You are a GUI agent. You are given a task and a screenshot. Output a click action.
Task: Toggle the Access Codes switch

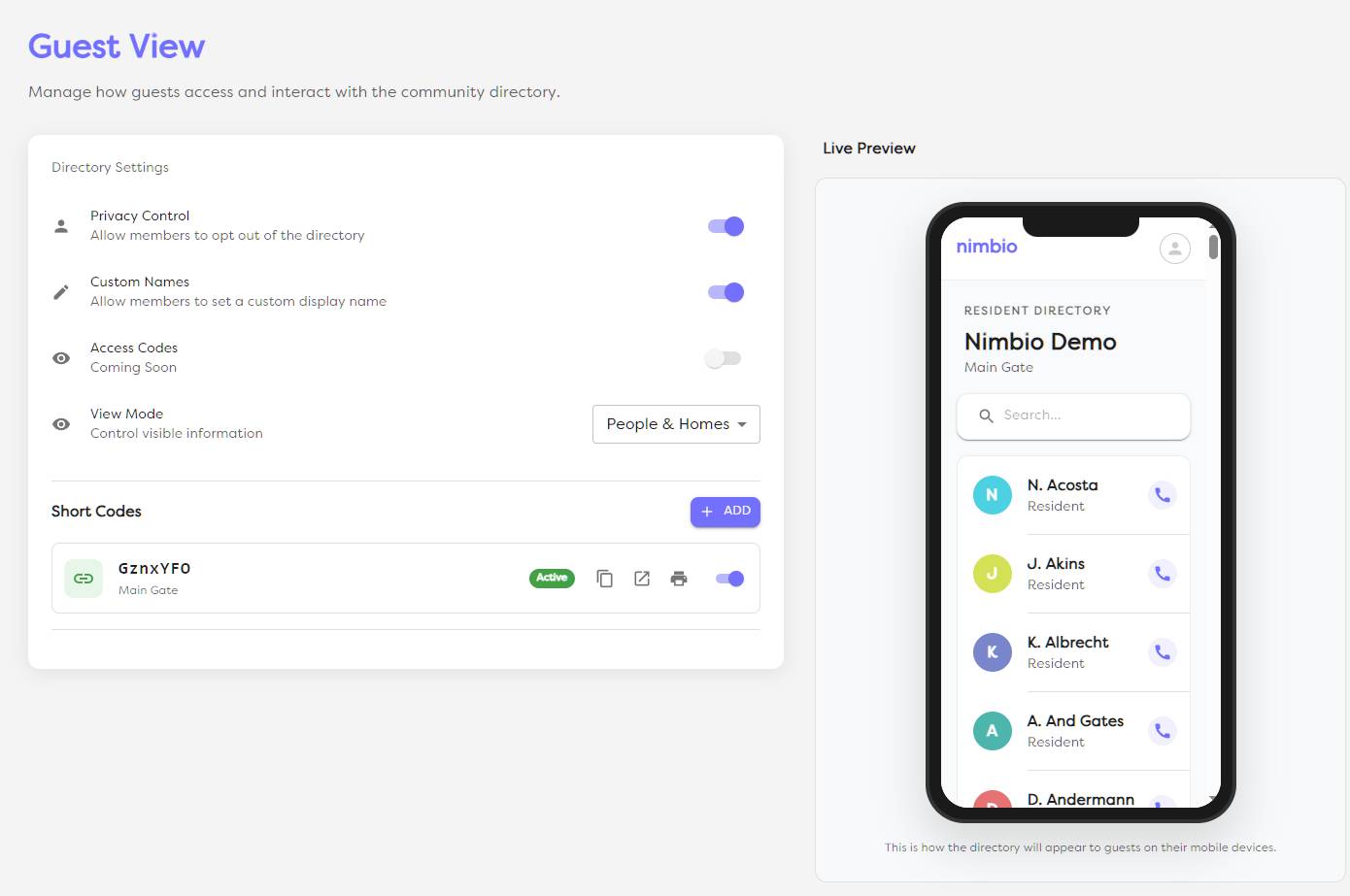[724, 358]
